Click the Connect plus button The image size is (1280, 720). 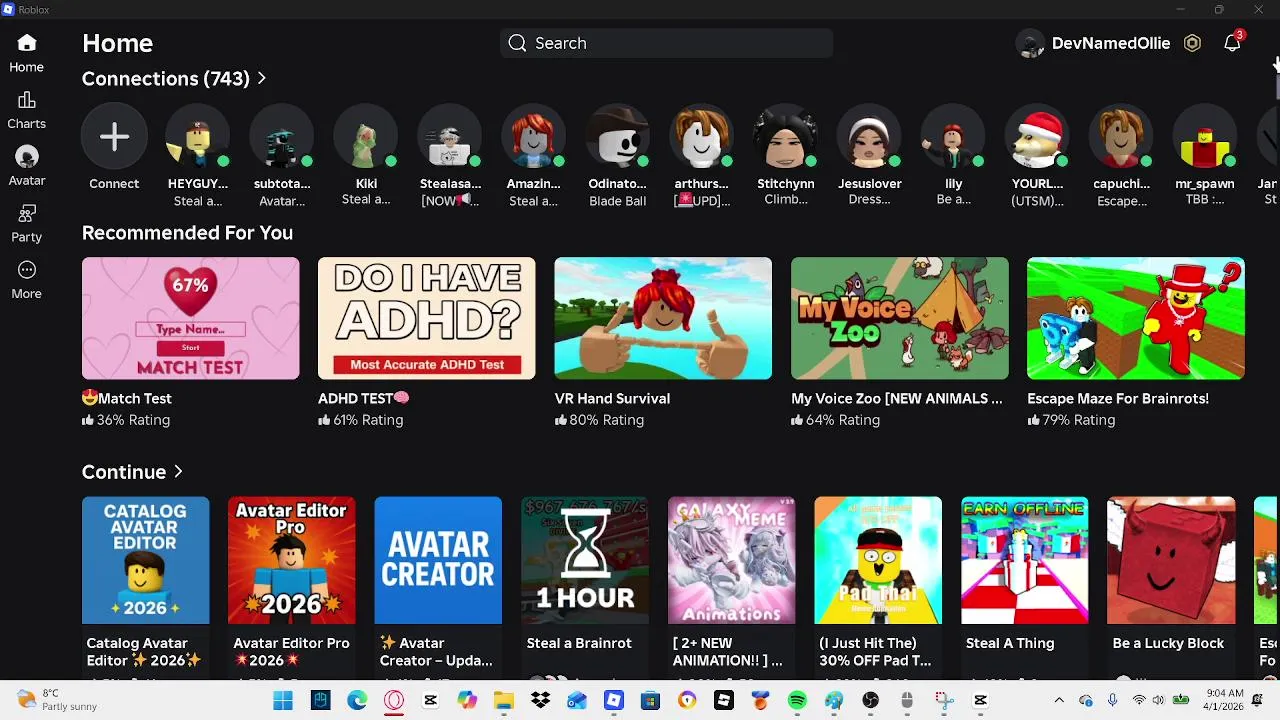[114, 137]
